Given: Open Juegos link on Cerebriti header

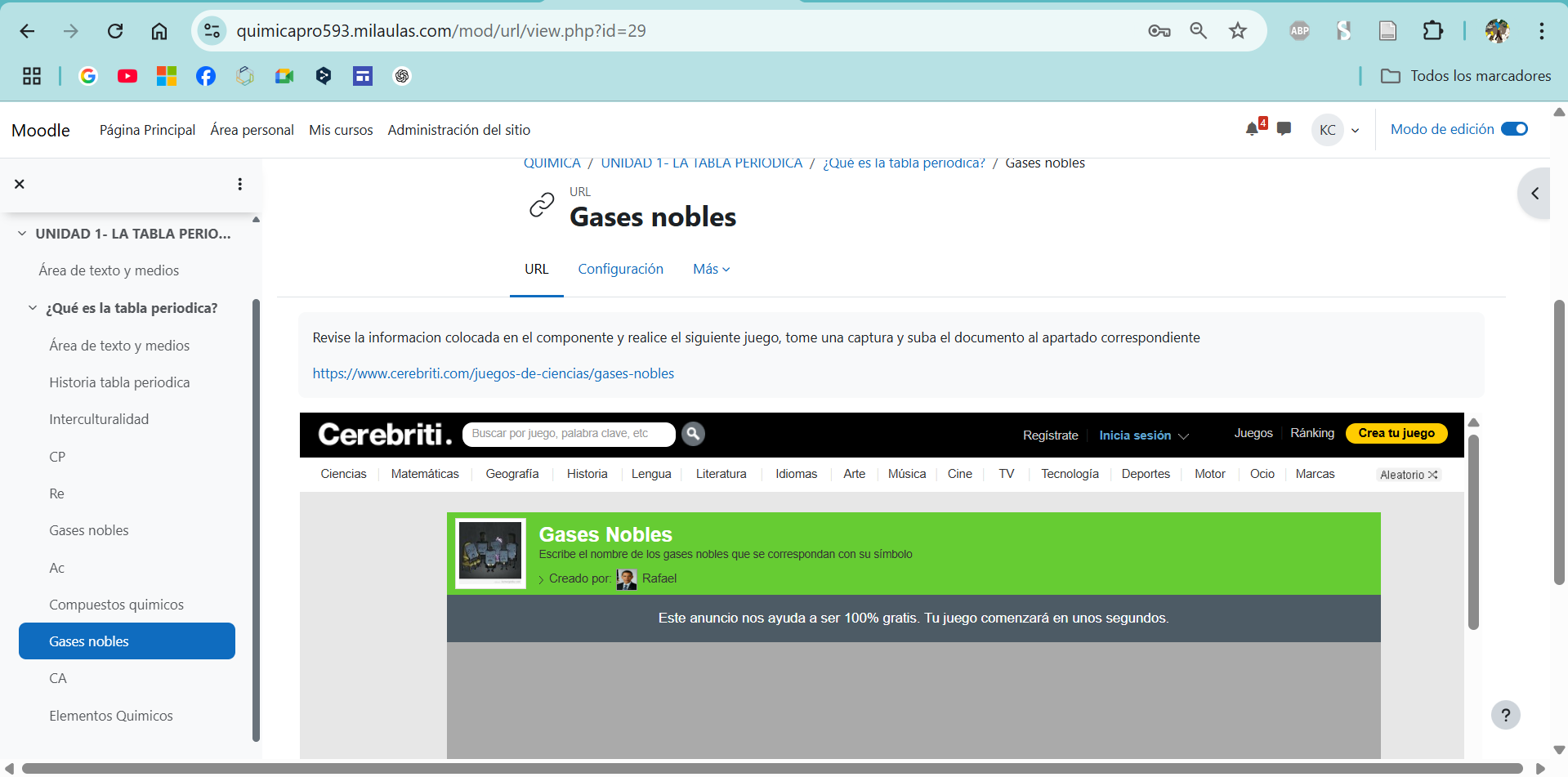Looking at the screenshot, I should [1253, 433].
